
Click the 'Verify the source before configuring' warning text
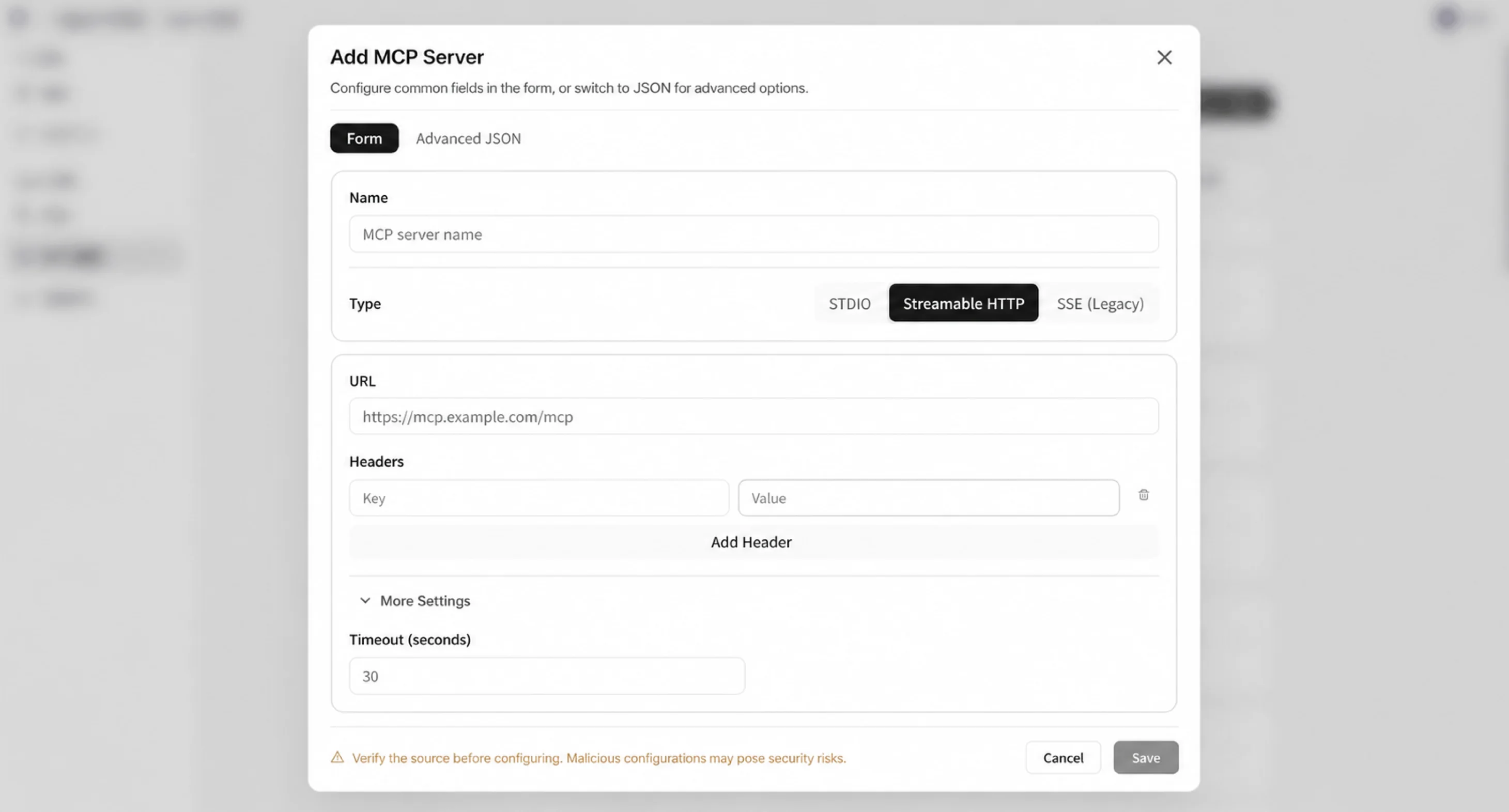[598, 758]
